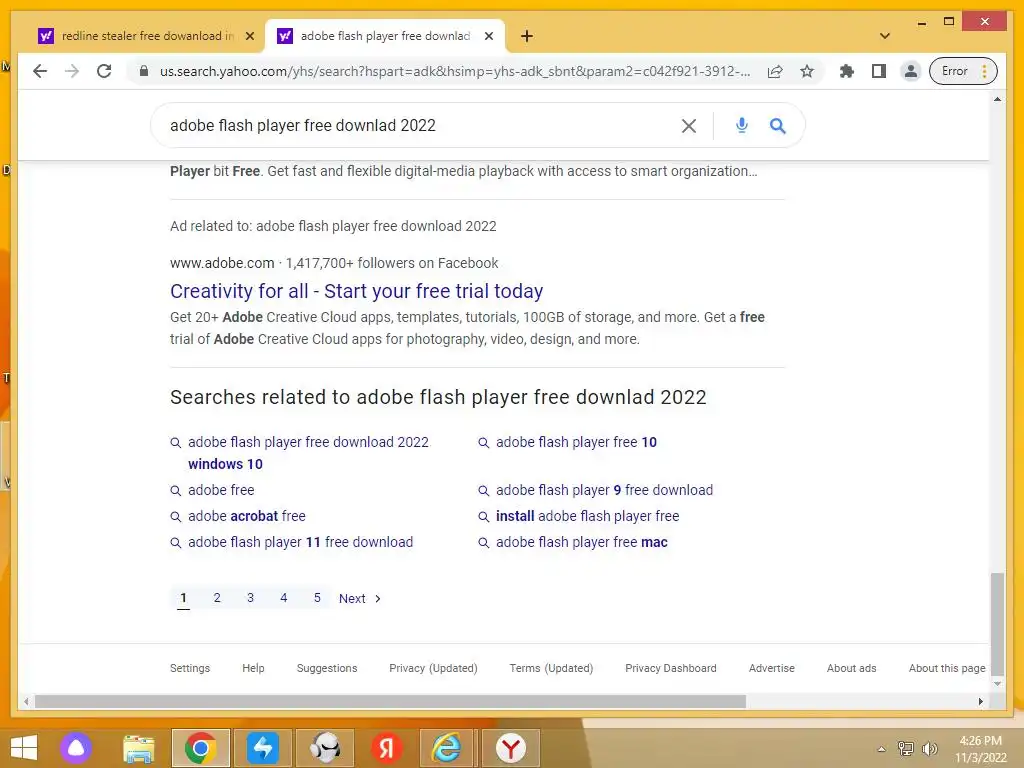Click the vertical scrollbar thumb
The image size is (1024, 768).
coord(997,624)
